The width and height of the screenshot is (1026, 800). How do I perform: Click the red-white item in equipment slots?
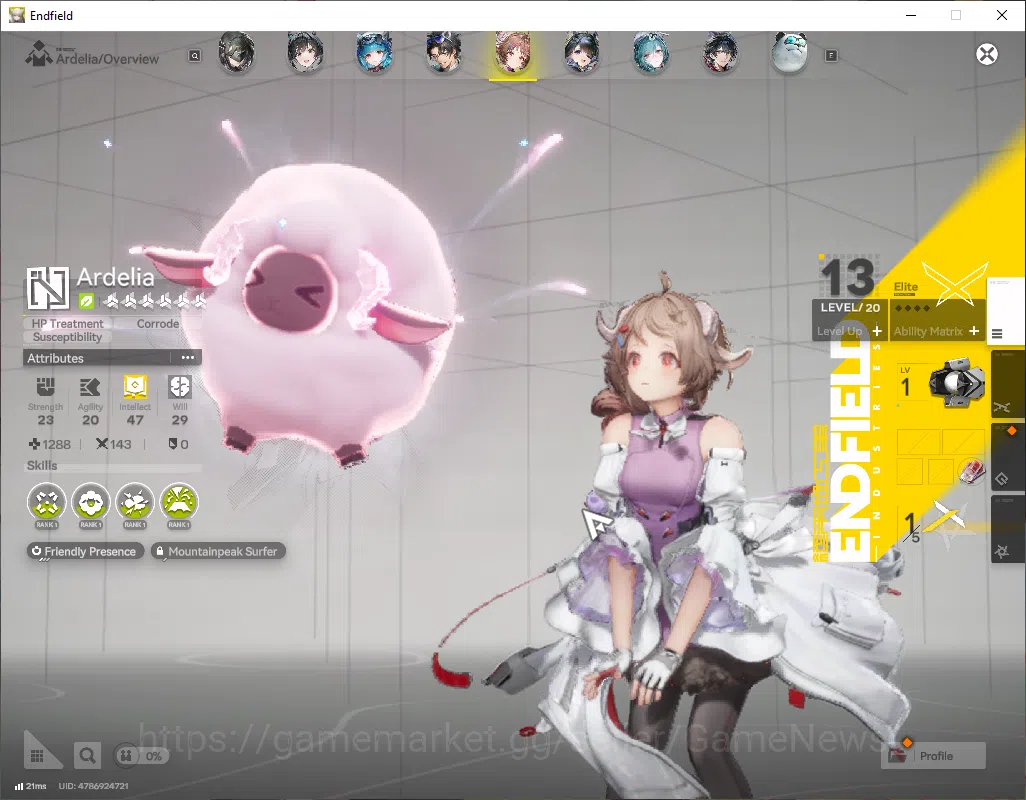tap(971, 471)
